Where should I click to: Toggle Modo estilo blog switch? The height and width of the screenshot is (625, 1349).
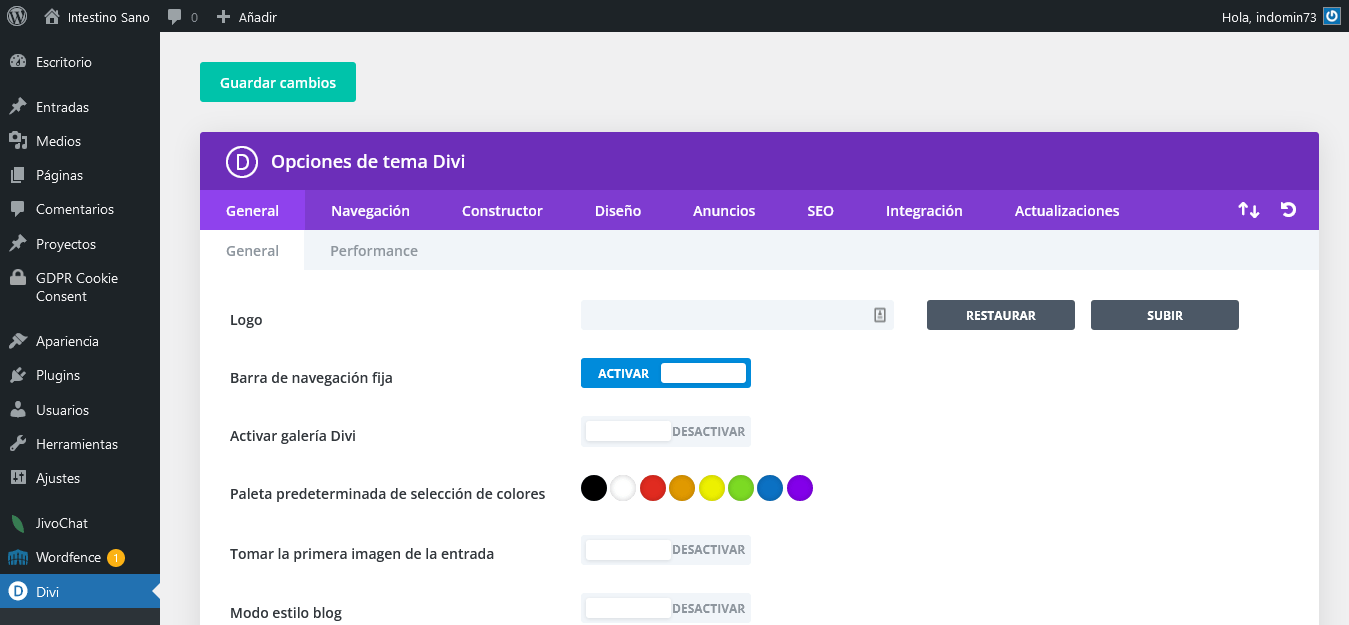pos(666,608)
